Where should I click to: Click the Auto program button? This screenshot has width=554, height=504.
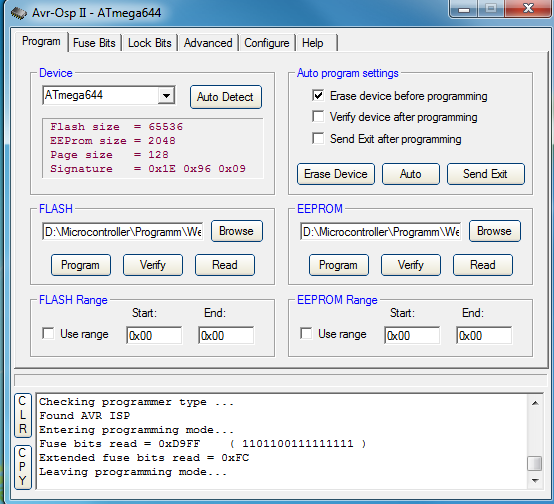pyautogui.click(x=411, y=174)
